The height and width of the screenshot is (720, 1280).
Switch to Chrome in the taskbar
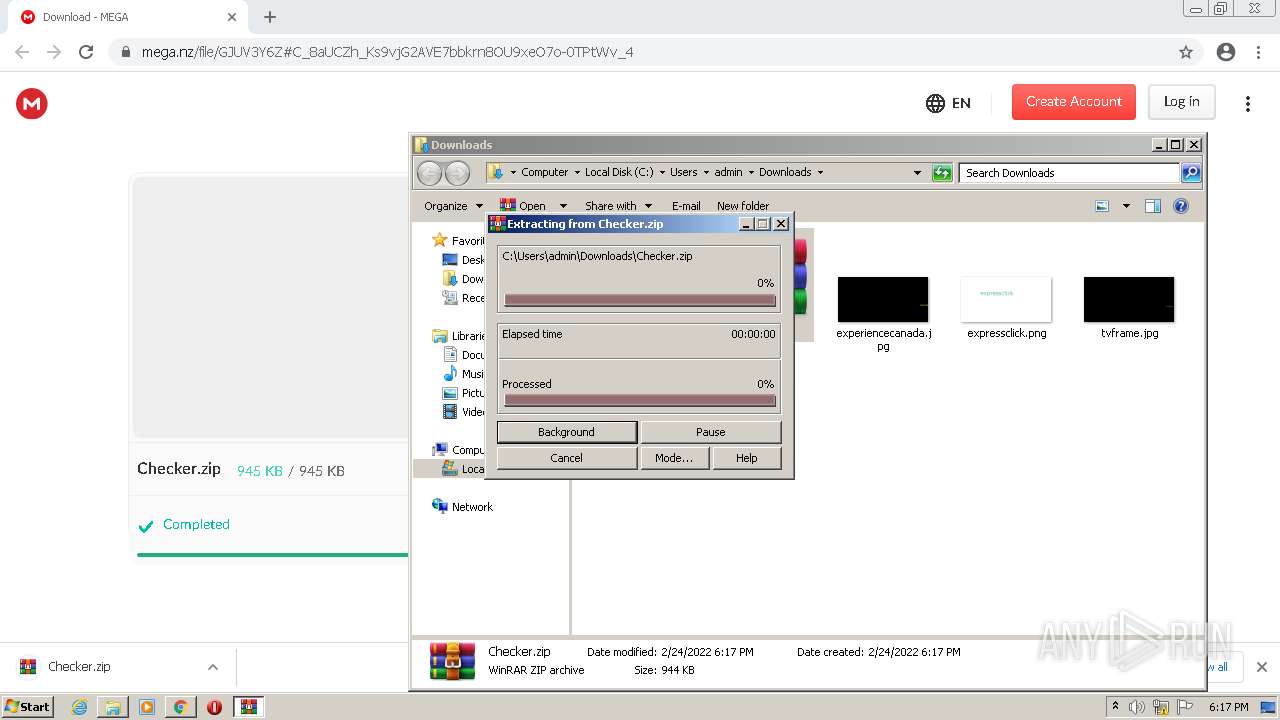[180, 707]
